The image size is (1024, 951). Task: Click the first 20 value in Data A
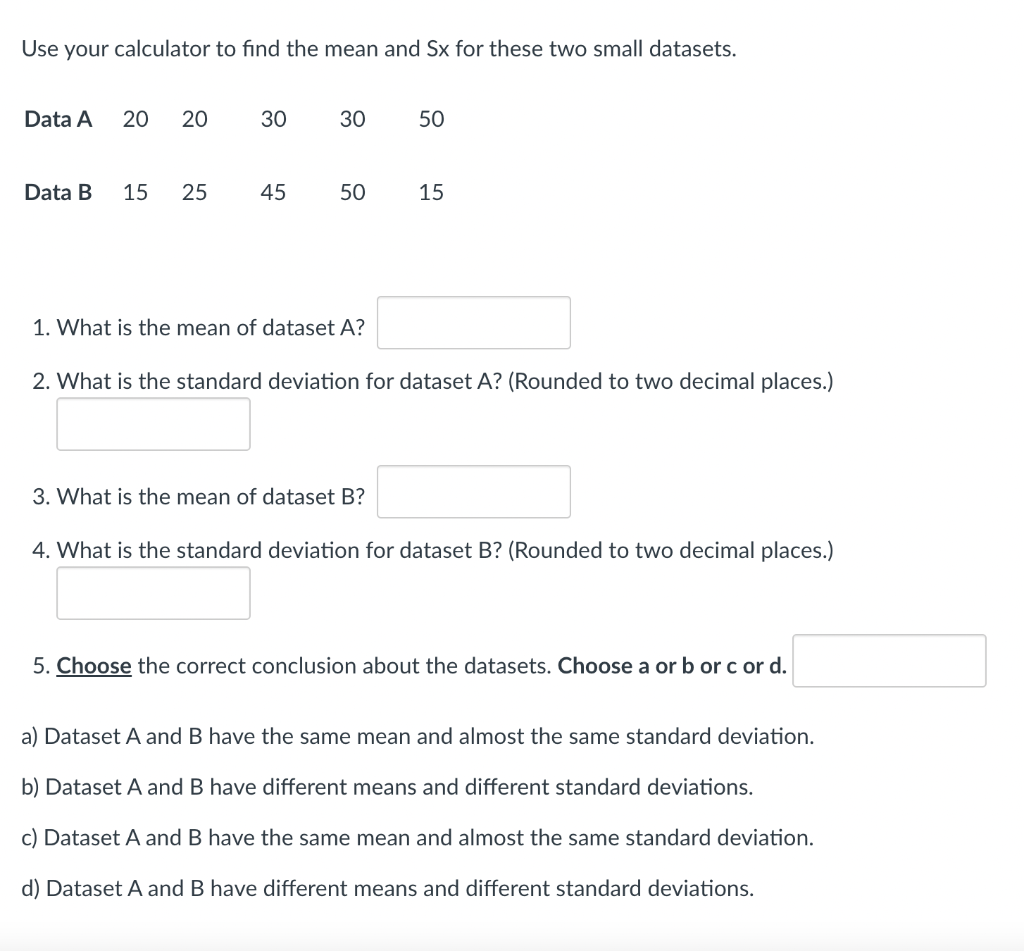click(135, 119)
